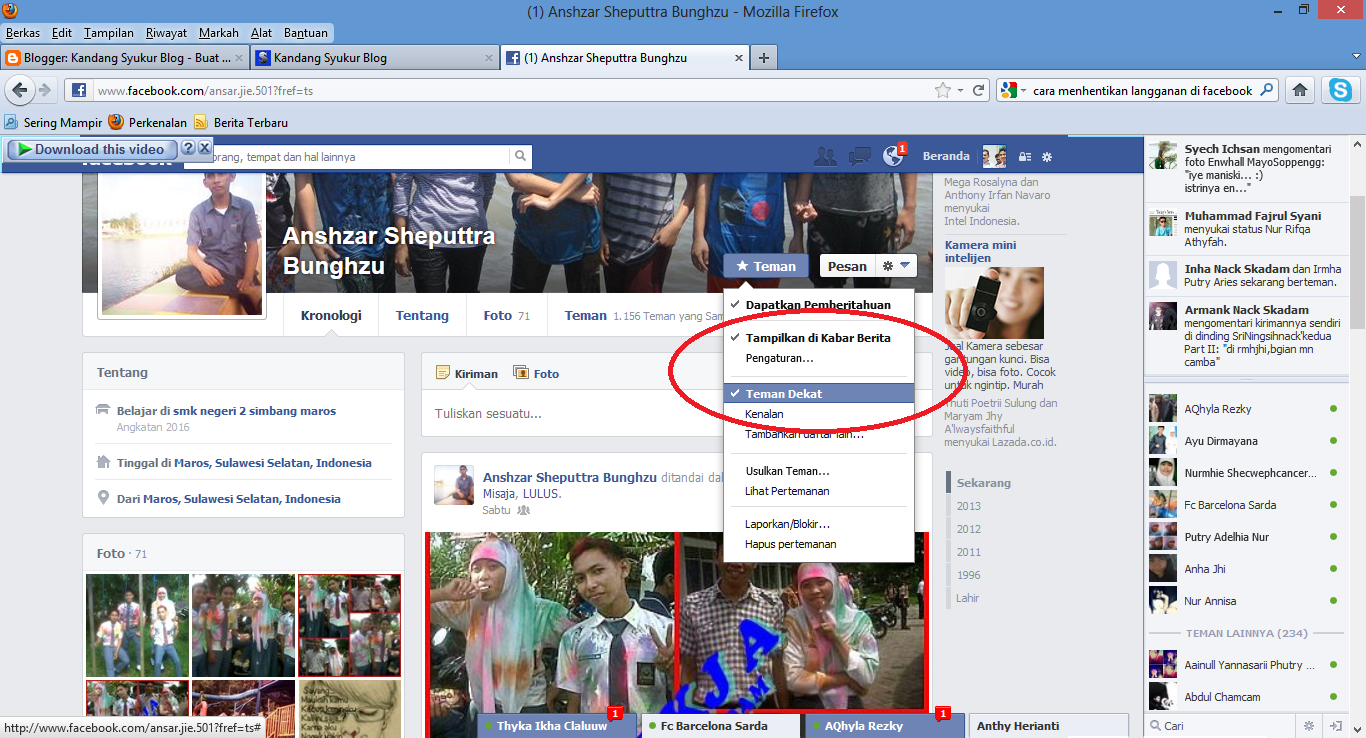This screenshot has height=738, width=1366.
Task: Open Facebook friend requests icon
Action: (x=825, y=156)
